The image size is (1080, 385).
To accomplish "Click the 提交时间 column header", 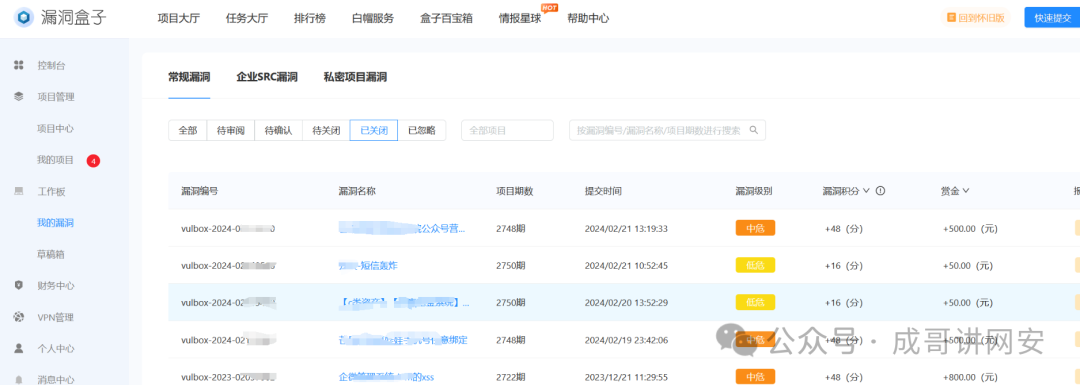I will click(603, 191).
